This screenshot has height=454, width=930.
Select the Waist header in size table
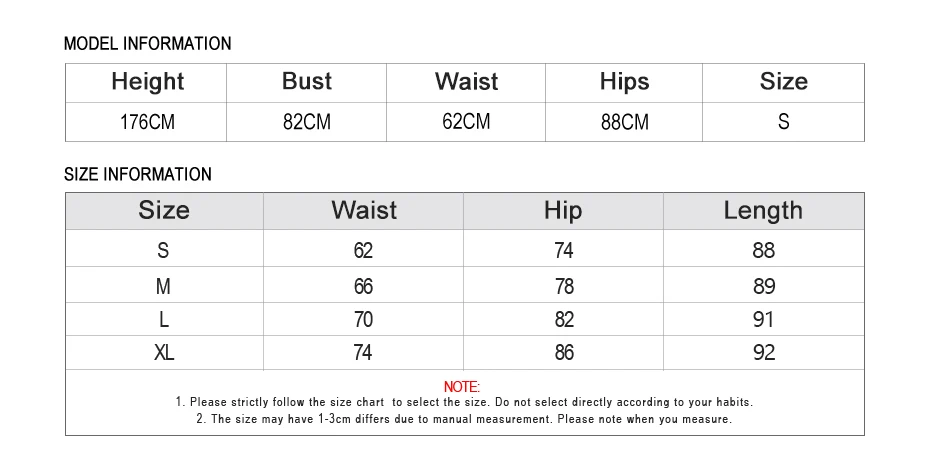[x=364, y=211]
